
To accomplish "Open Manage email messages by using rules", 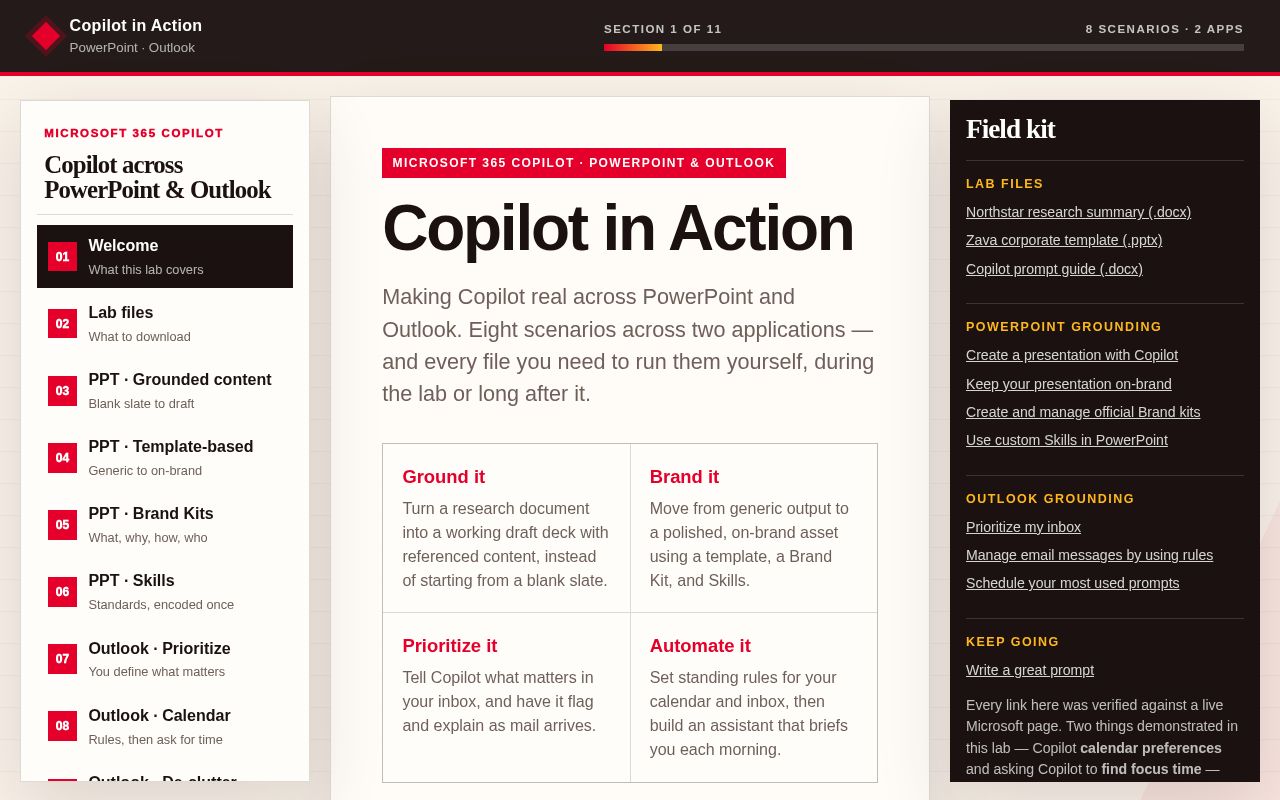I will click(x=1089, y=555).
